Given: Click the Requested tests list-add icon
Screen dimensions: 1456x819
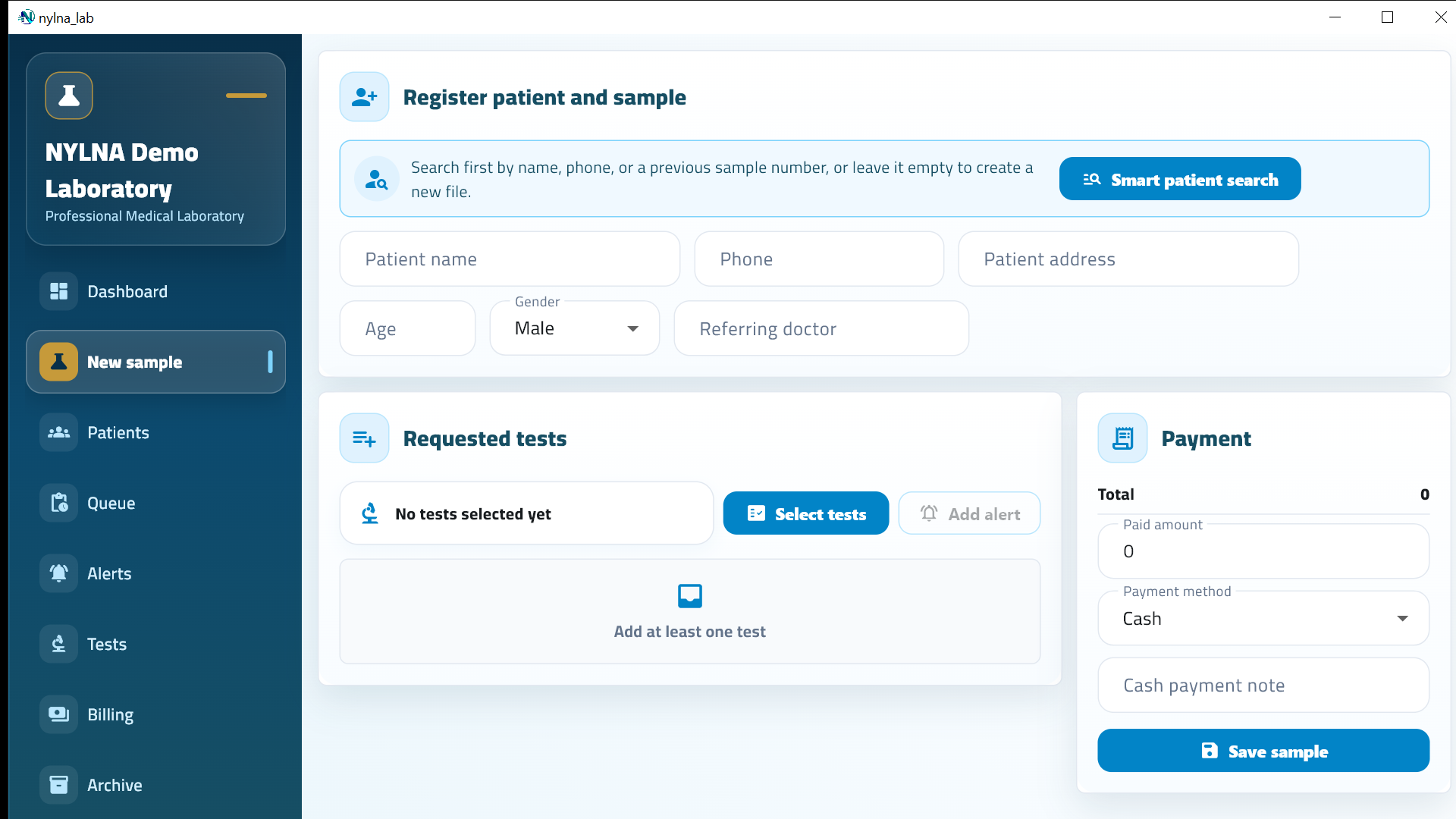Looking at the screenshot, I should [365, 438].
